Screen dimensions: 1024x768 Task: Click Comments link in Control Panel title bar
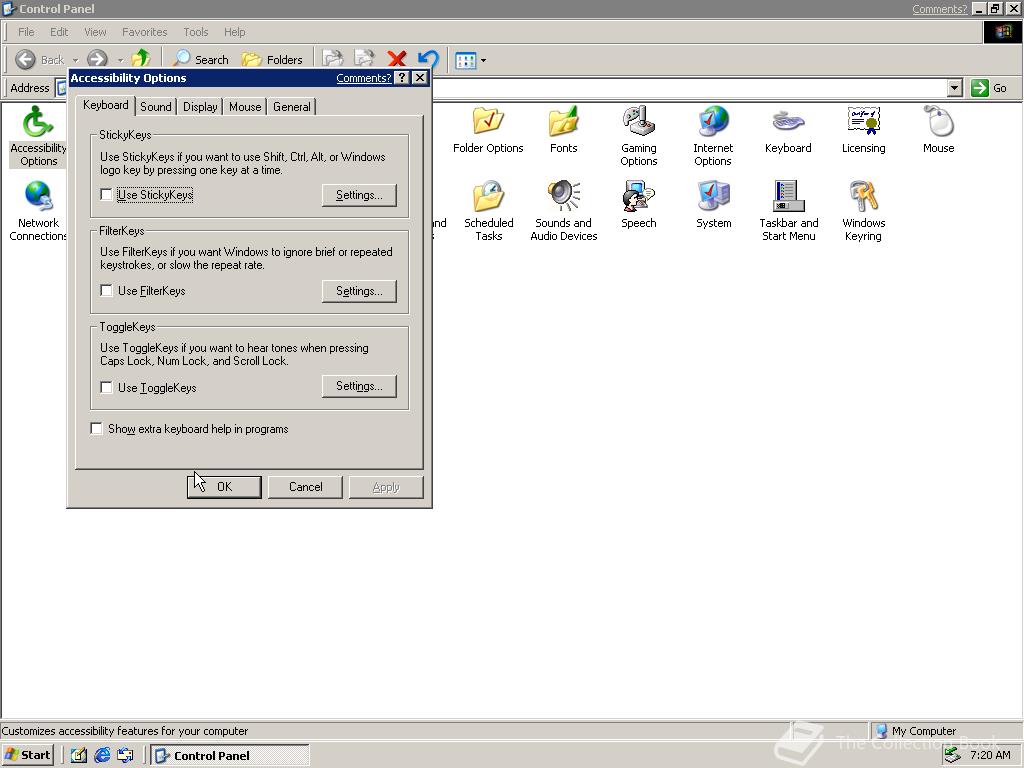939,8
